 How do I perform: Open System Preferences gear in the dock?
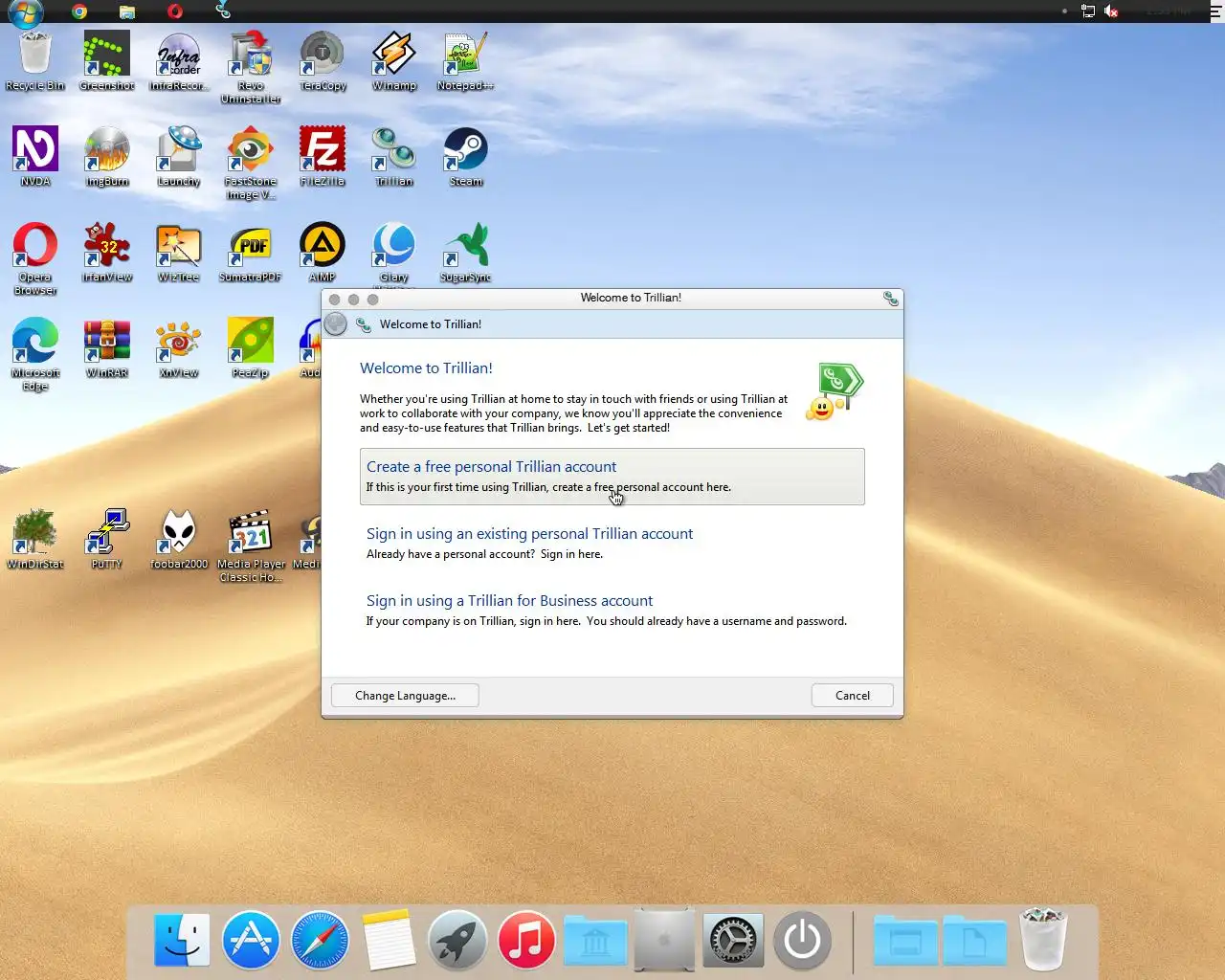733,940
